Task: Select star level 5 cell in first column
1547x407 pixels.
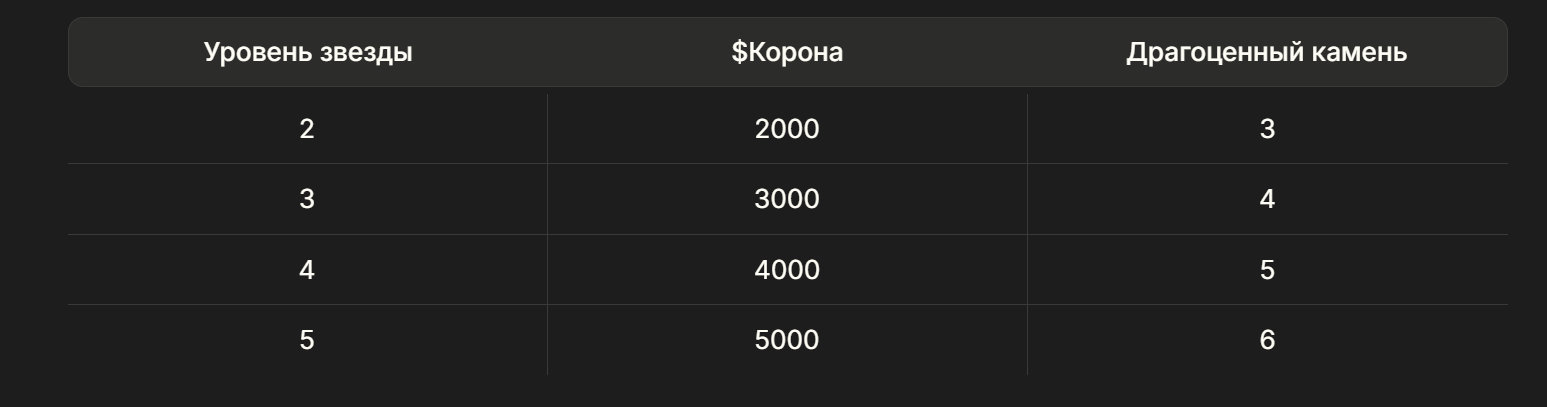Action: point(307,341)
